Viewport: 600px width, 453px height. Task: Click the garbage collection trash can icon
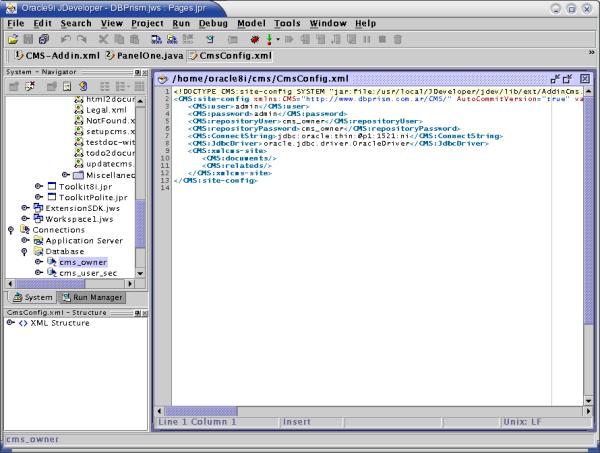398,39
